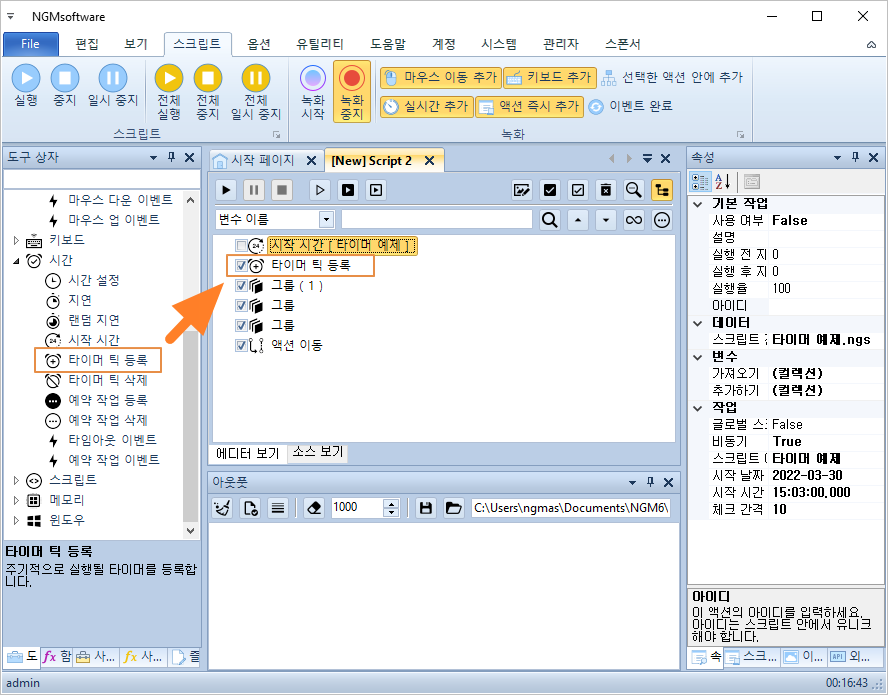Open the 시스템 ribbon tab
This screenshot has height=695, width=888.
(499, 44)
